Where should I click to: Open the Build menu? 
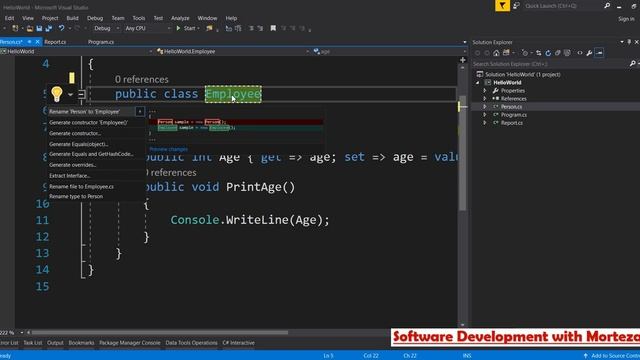(72, 18)
